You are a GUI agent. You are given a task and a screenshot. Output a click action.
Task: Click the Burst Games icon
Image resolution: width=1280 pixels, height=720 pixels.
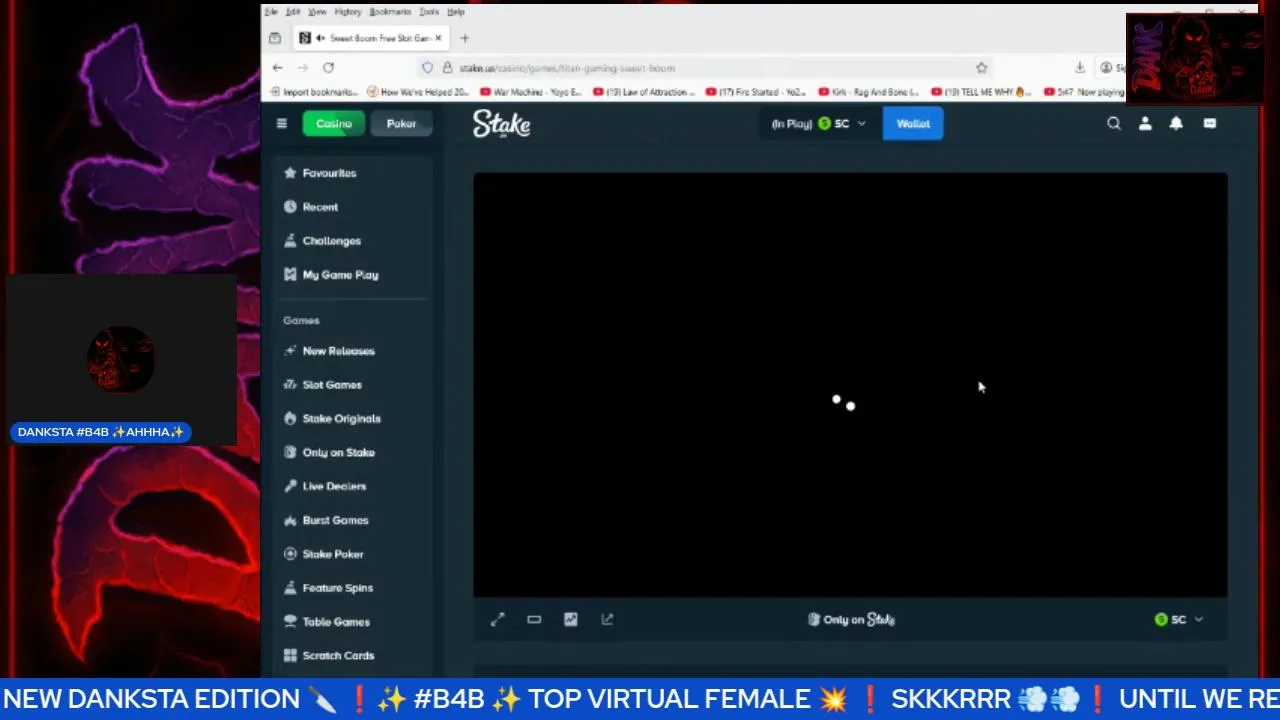pos(290,520)
